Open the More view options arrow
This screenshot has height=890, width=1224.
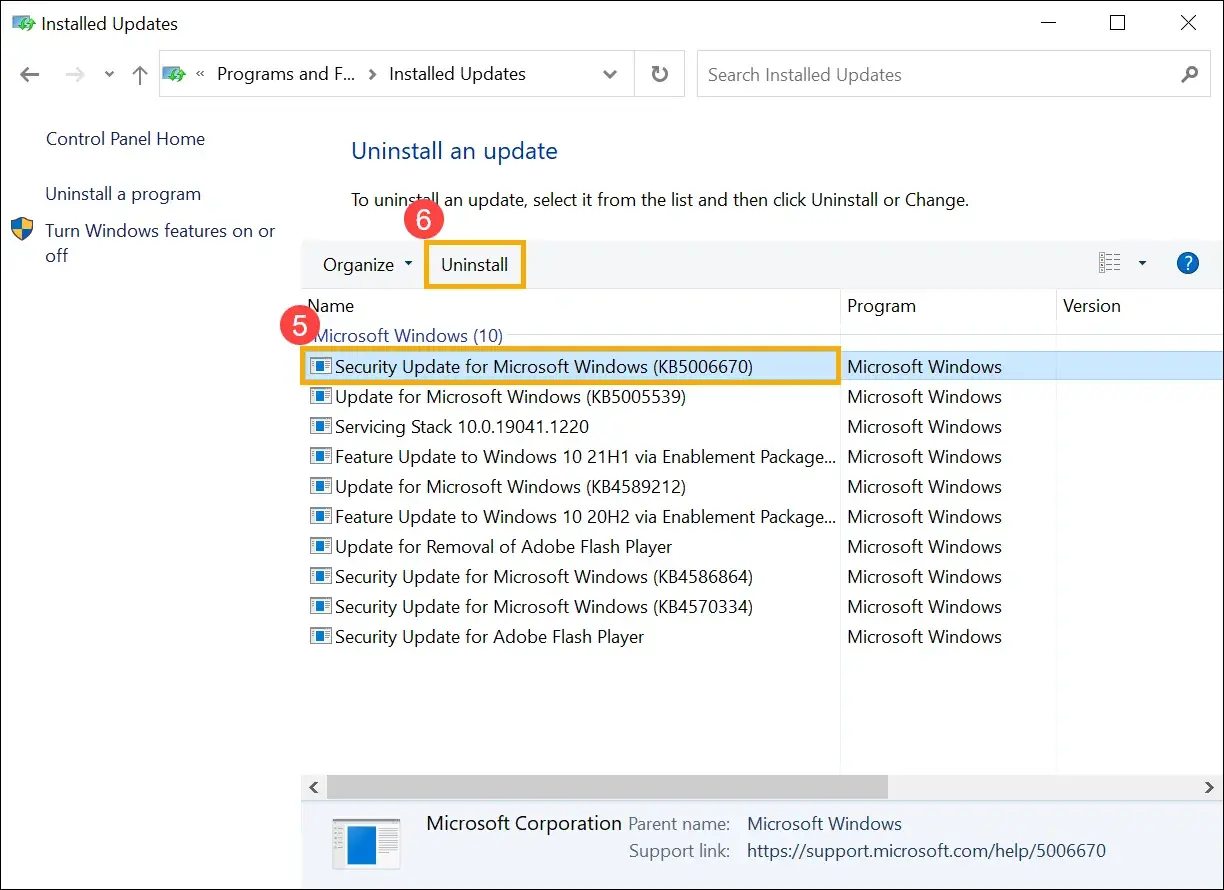click(x=1142, y=263)
